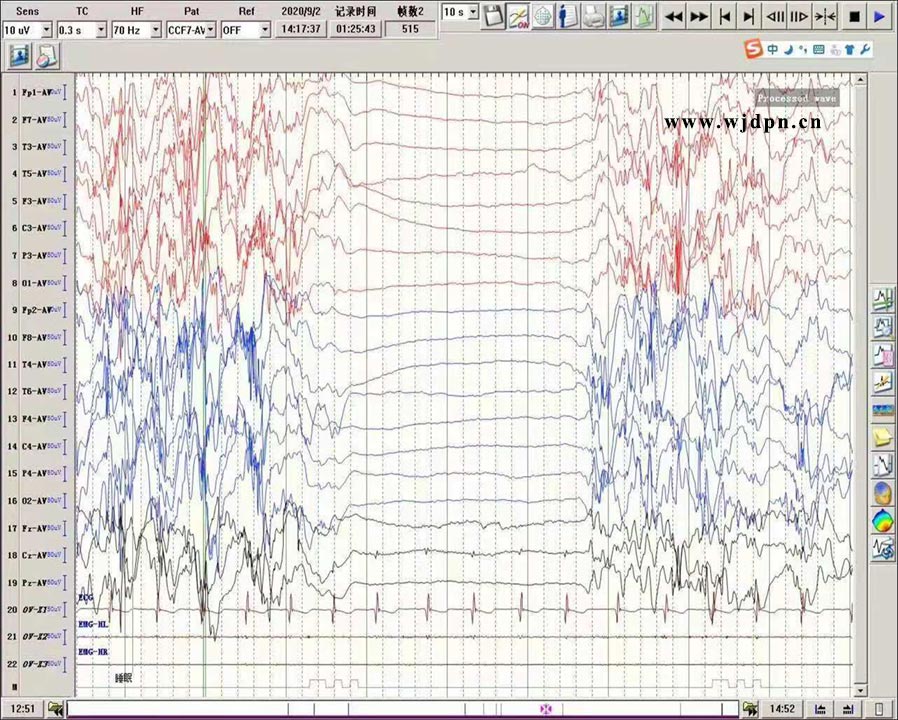The image size is (898, 720).
Task: Open the video monitor icon below Sens
Action: point(19,56)
